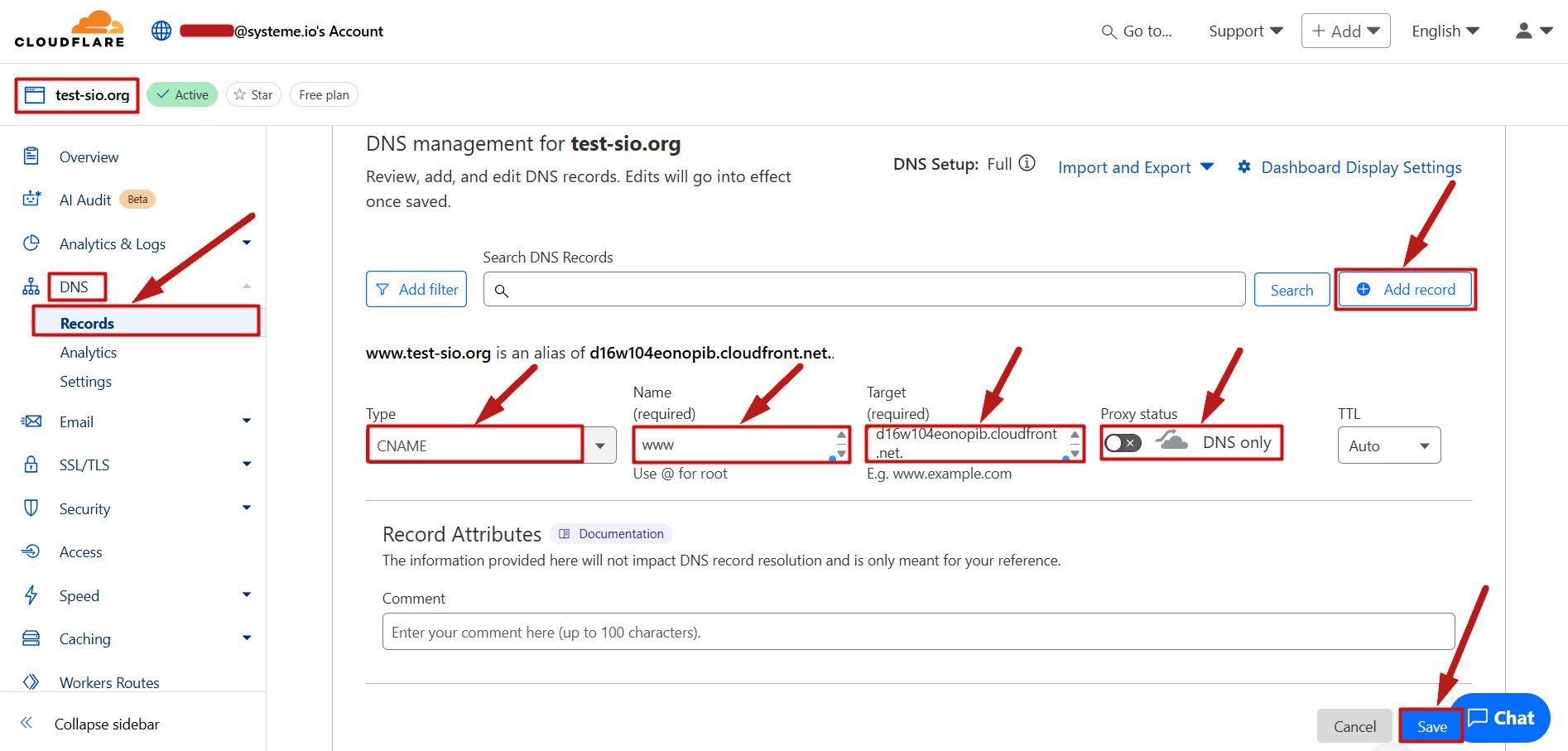Image resolution: width=1568 pixels, height=751 pixels.
Task: Click the Search DNS Records field
Action: pos(864,289)
